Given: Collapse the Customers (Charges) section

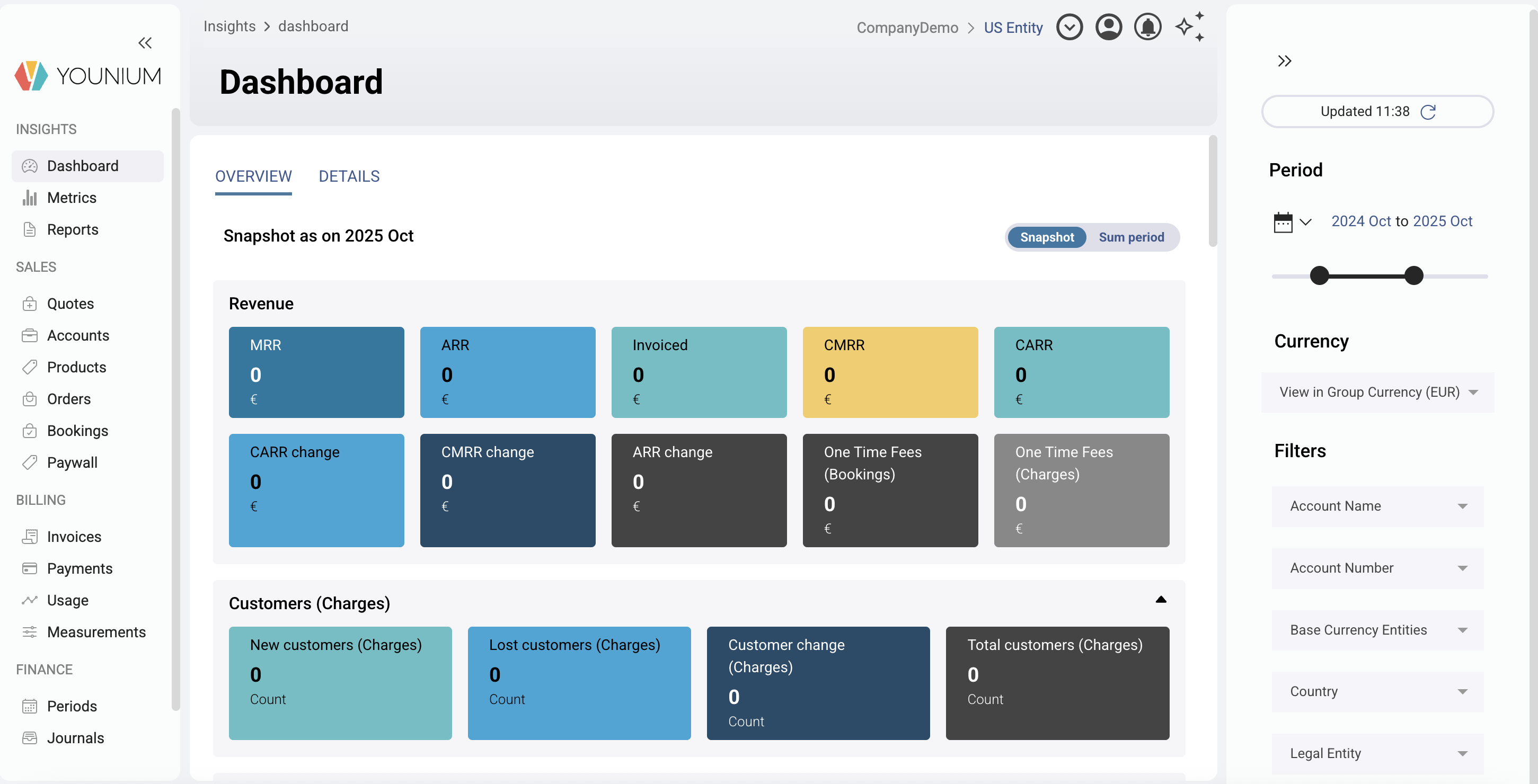Looking at the screenshot, I should (1160, 600).
